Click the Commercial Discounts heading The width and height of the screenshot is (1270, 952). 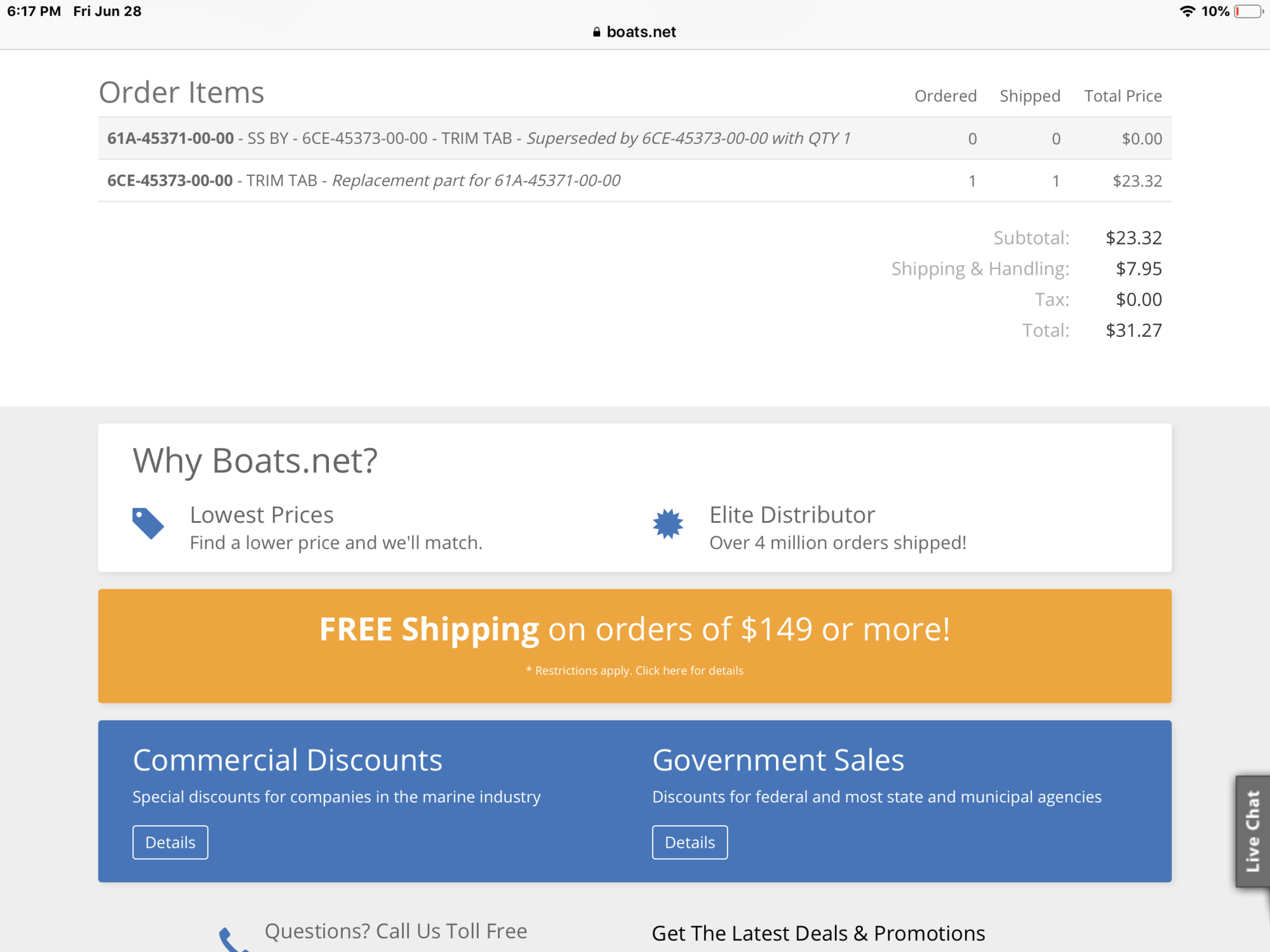click(x=288, y=760)
